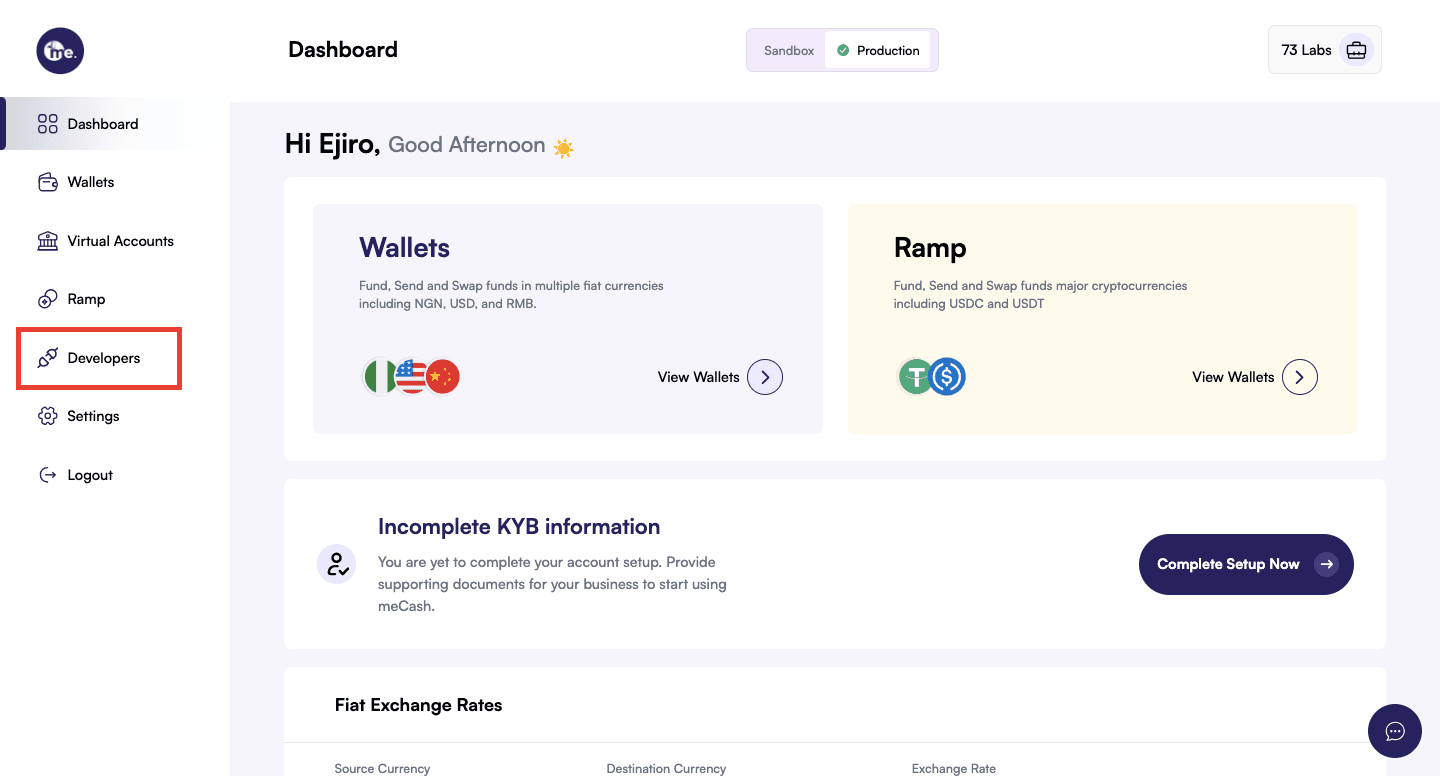This screenshot has width=1440, height=776.
Task: Click chevron arrow in Wallets card
Action: click(x=765, y=377)
